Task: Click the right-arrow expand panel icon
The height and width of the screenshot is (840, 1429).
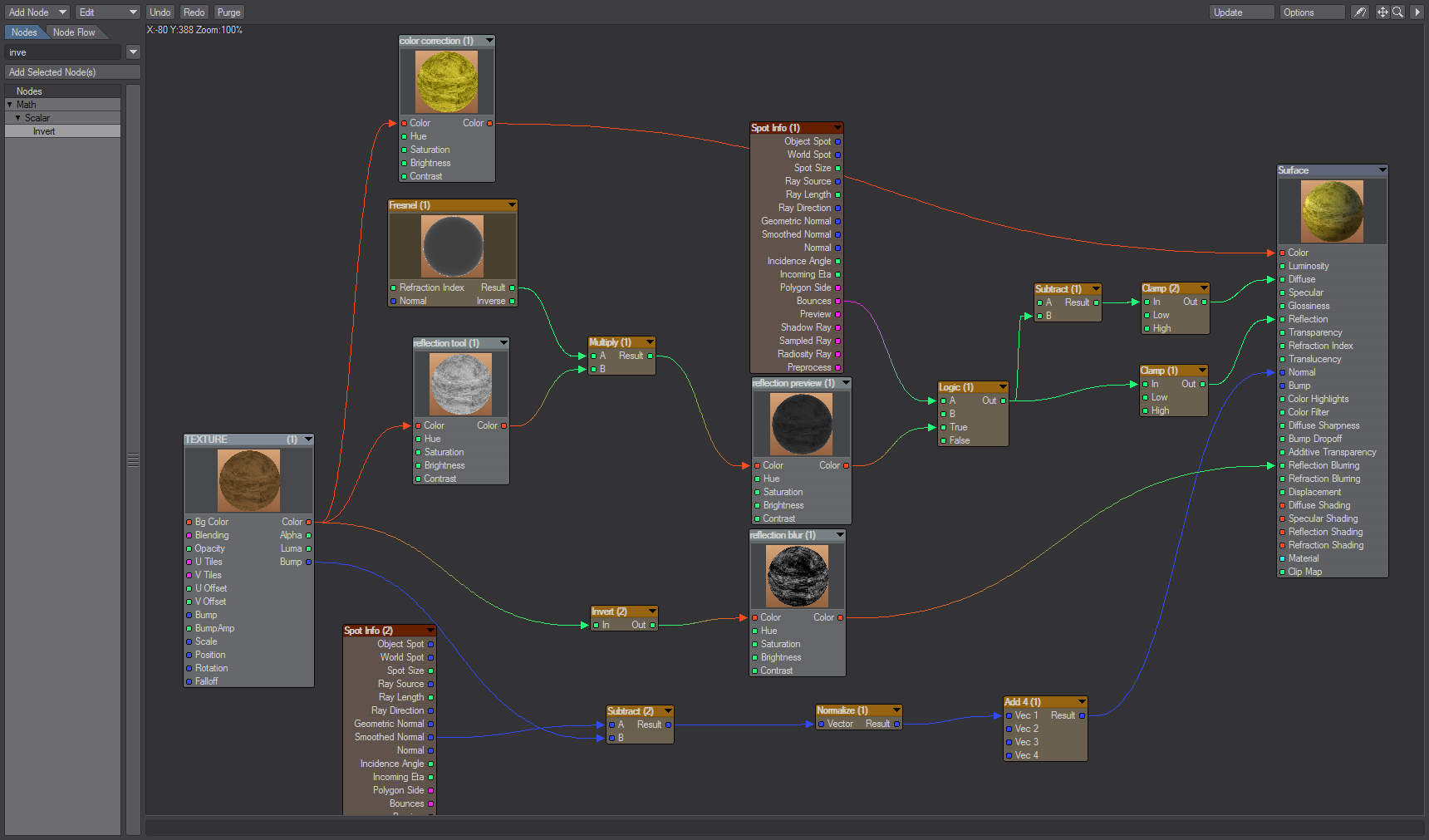Action: coord(1417,12)
